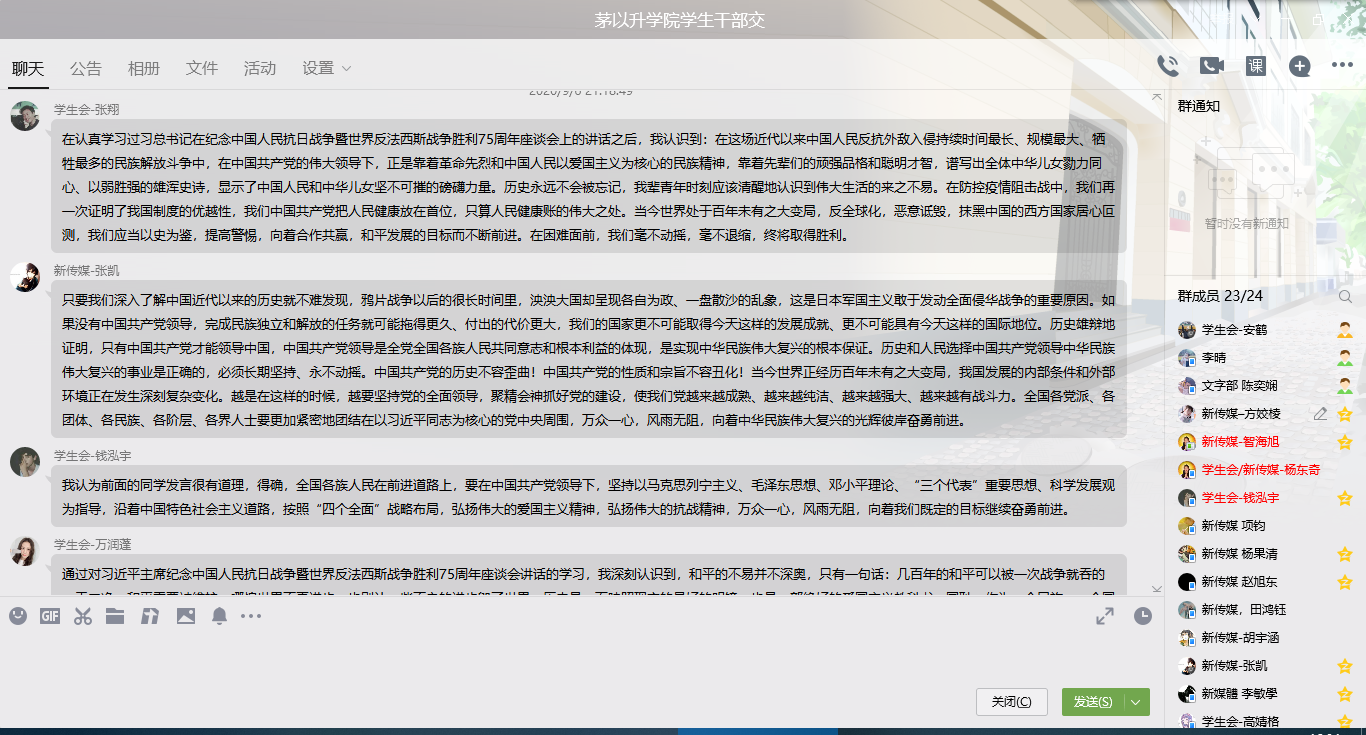Start a group video call
The image size is (1366, 735).
pos(1211,66)
